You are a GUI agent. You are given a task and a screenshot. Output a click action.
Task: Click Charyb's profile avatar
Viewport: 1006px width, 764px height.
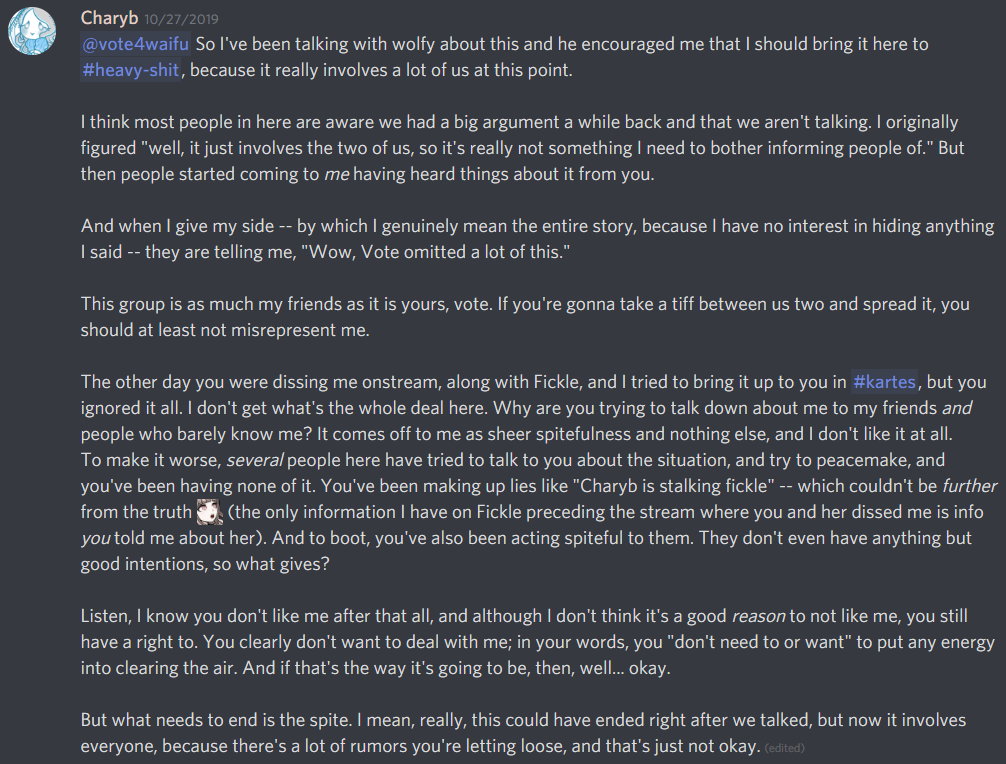(x=31, y=31)
